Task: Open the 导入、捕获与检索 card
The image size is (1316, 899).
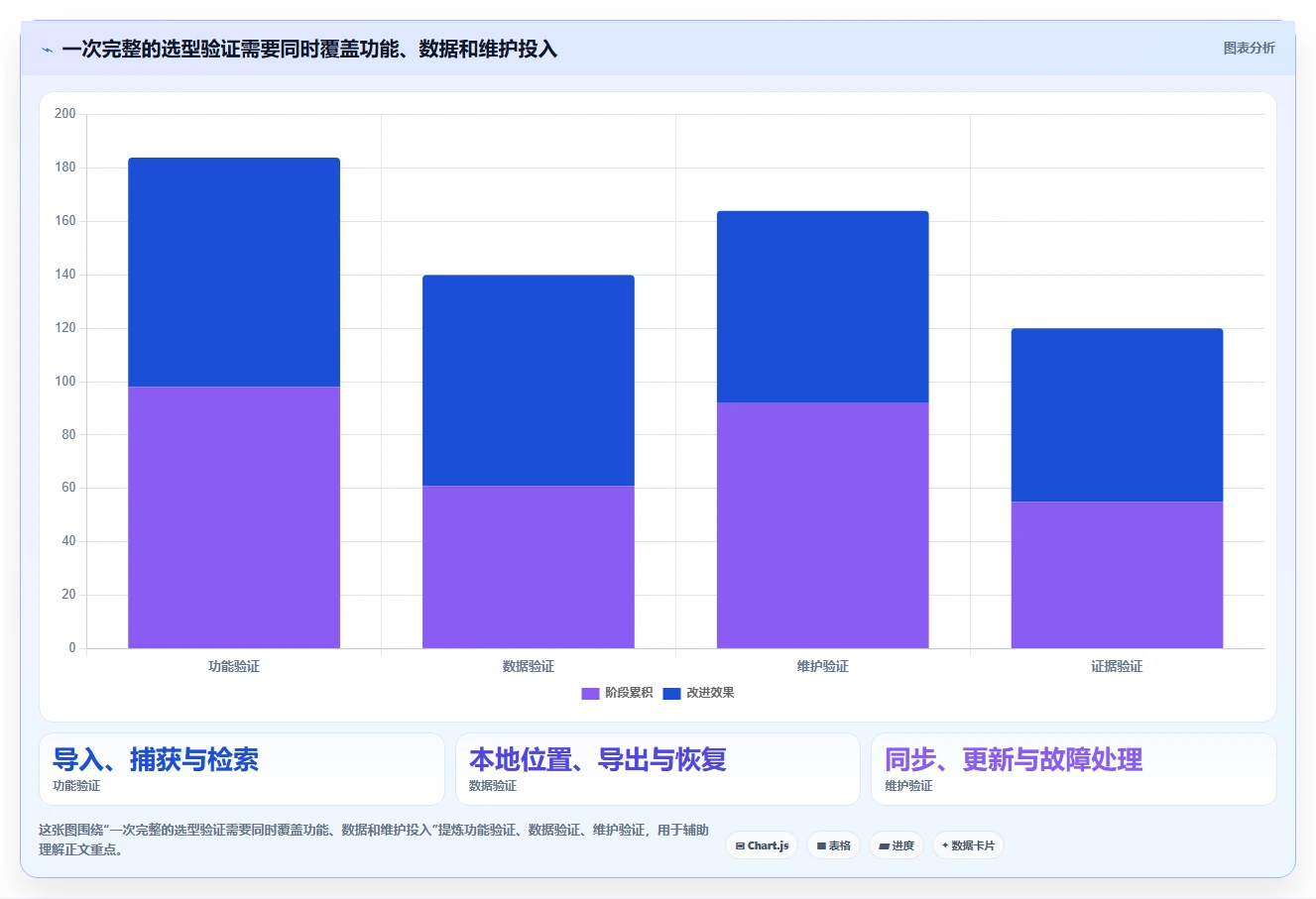Action: [242, 769]
